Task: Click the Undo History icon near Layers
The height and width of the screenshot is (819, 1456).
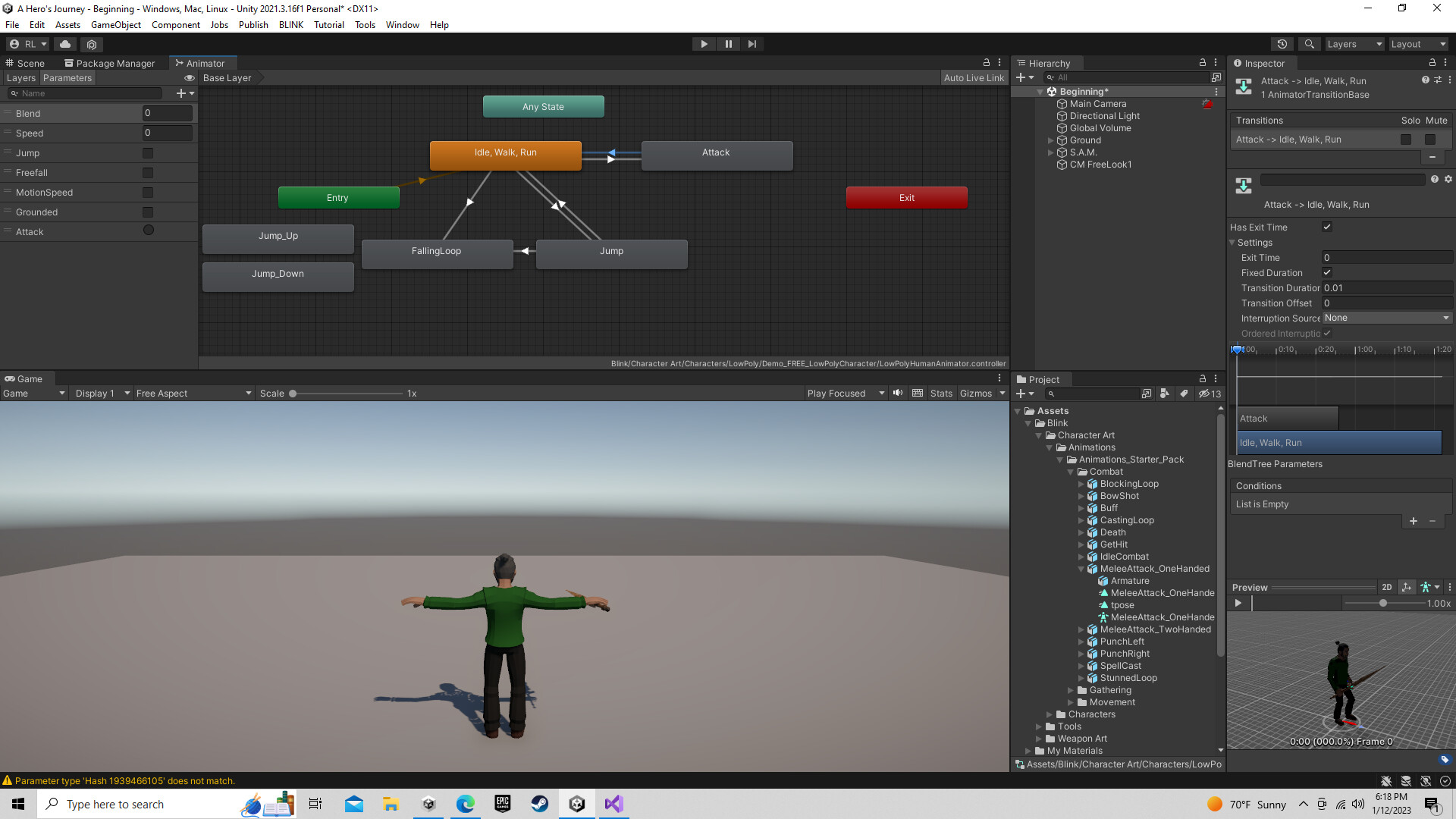Action: click(1282, 43)
